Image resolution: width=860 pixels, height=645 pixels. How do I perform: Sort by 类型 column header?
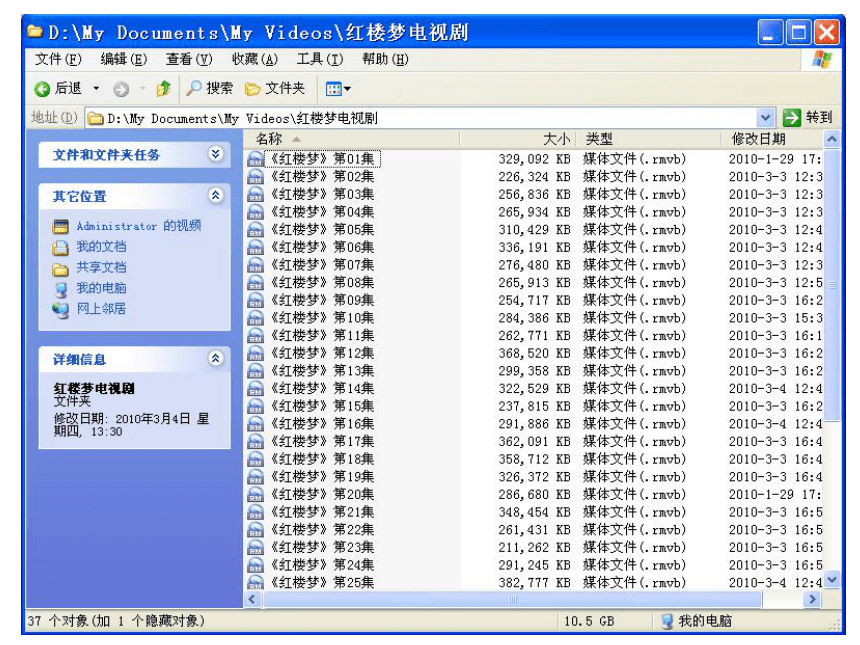point(647,139)
